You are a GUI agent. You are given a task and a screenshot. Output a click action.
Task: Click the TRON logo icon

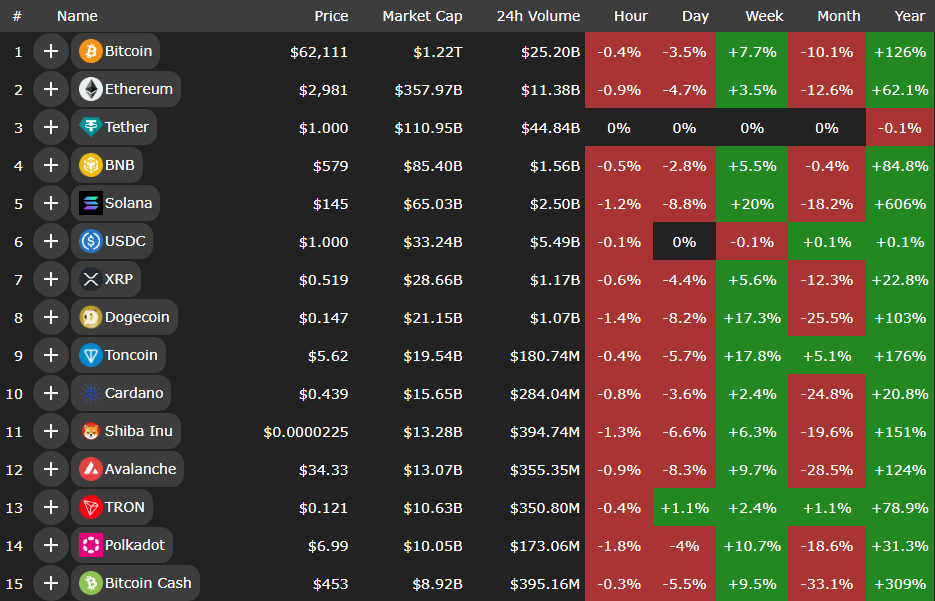(90, 507)
